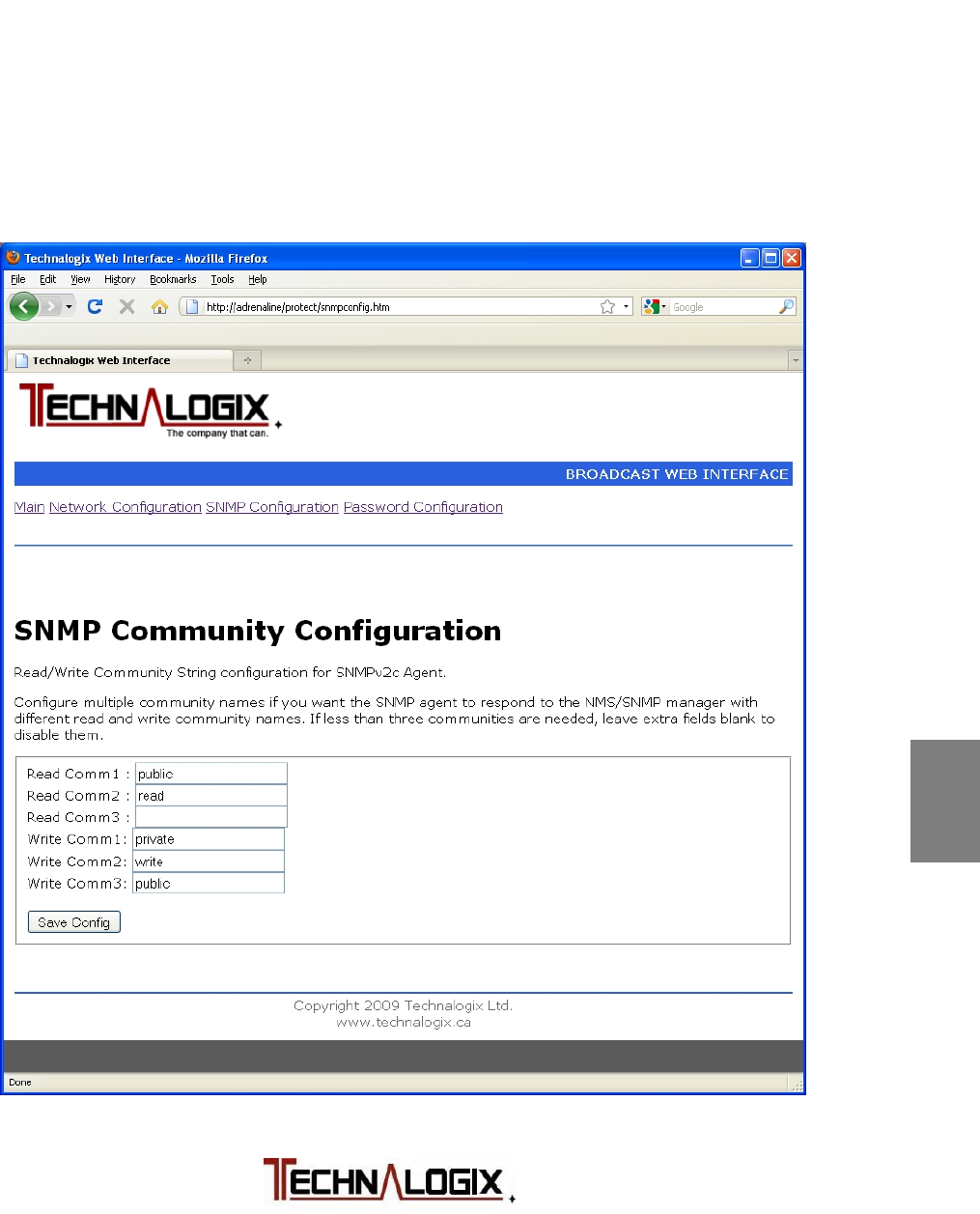Image resolution: width=980 pixels, height=1214 pixels.
Task: Click the Forward navigation arrow
Action: [x=51, y=306]
